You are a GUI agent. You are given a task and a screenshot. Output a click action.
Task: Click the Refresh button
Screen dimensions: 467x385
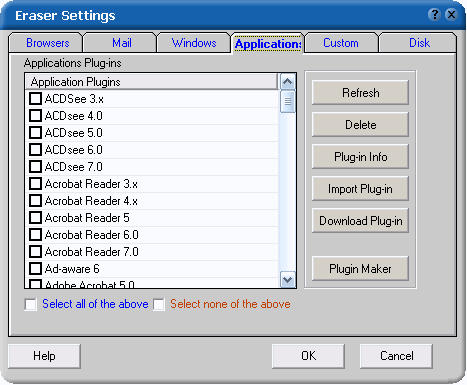(x=360, y=93)
